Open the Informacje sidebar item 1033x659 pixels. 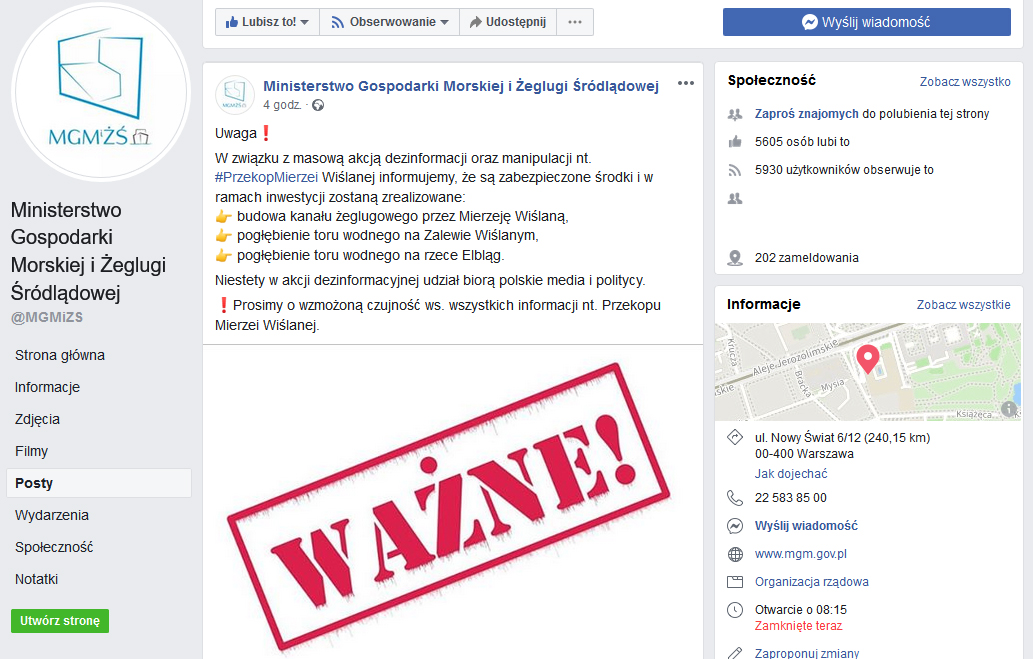(x=47, y=387)
